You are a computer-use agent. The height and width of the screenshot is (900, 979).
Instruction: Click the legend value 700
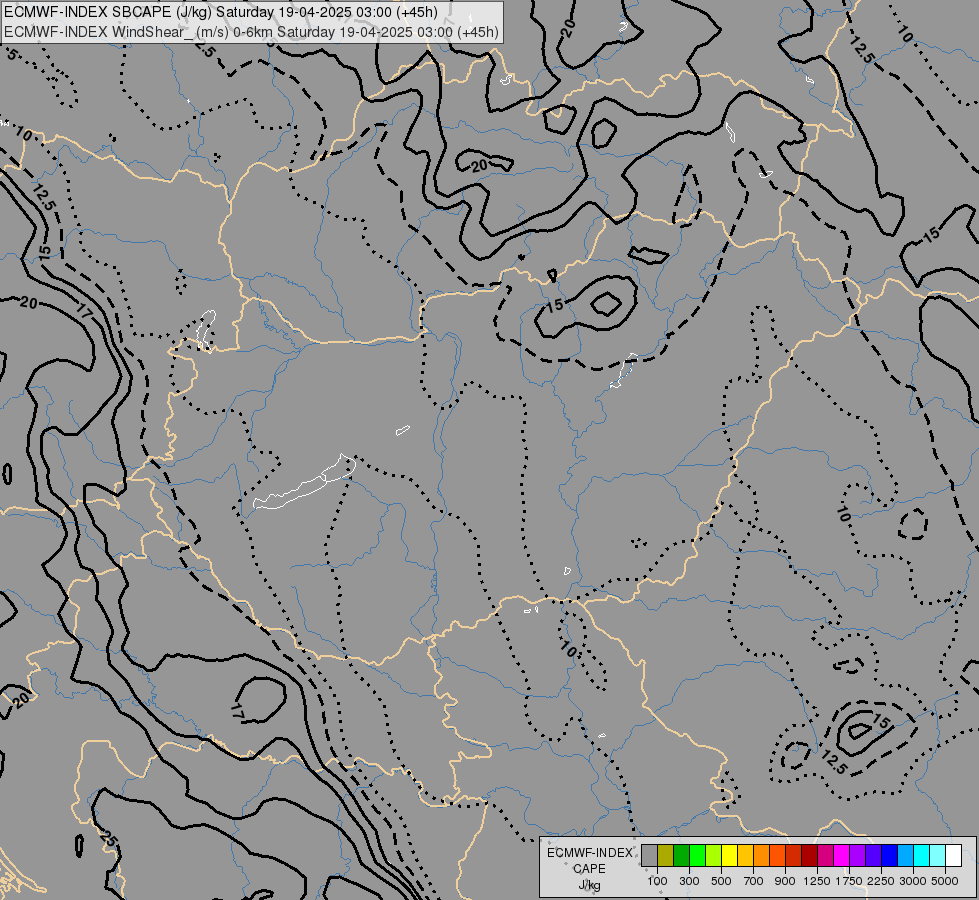[x=754, y=881]
